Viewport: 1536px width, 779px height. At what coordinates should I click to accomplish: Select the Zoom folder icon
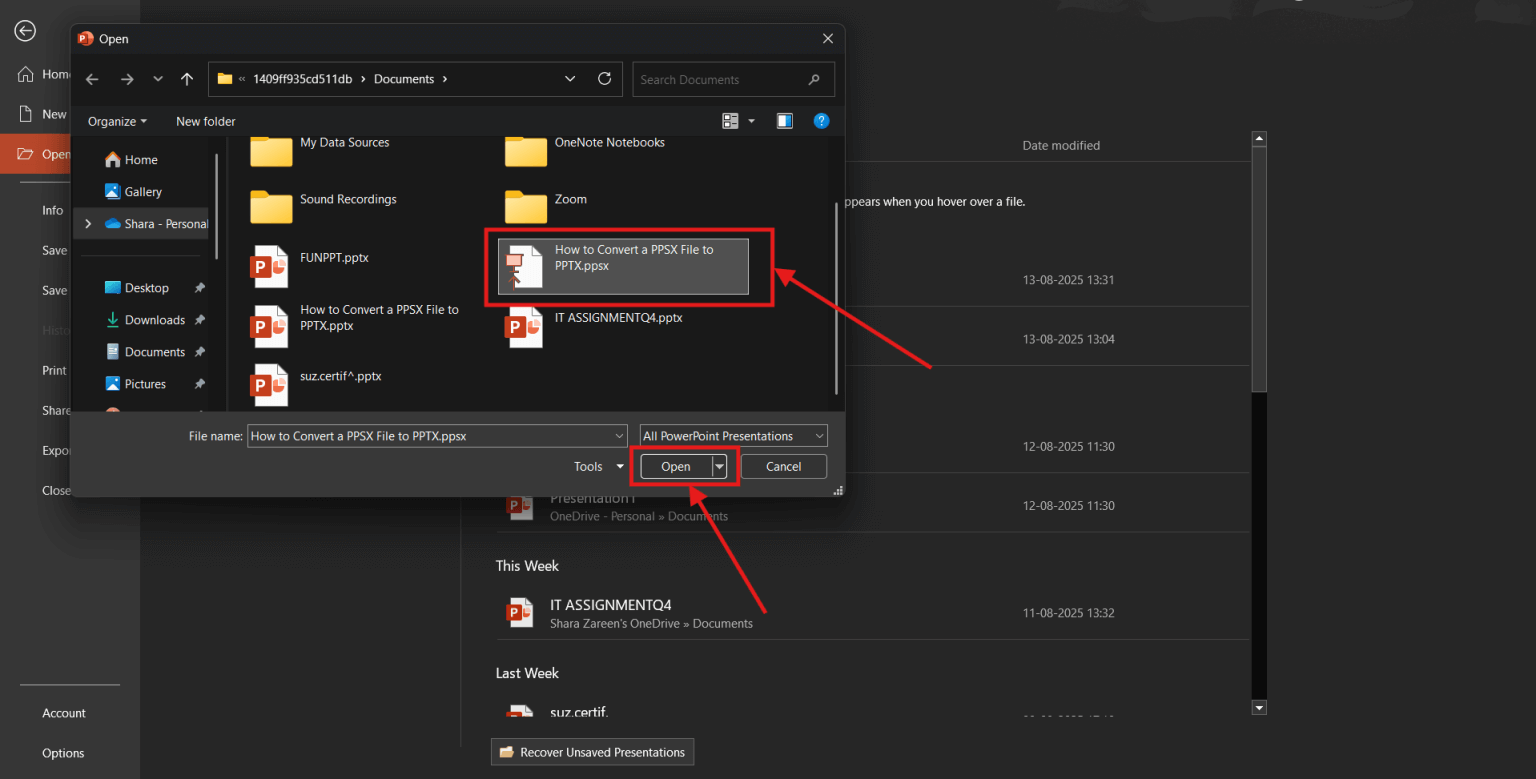525,207
